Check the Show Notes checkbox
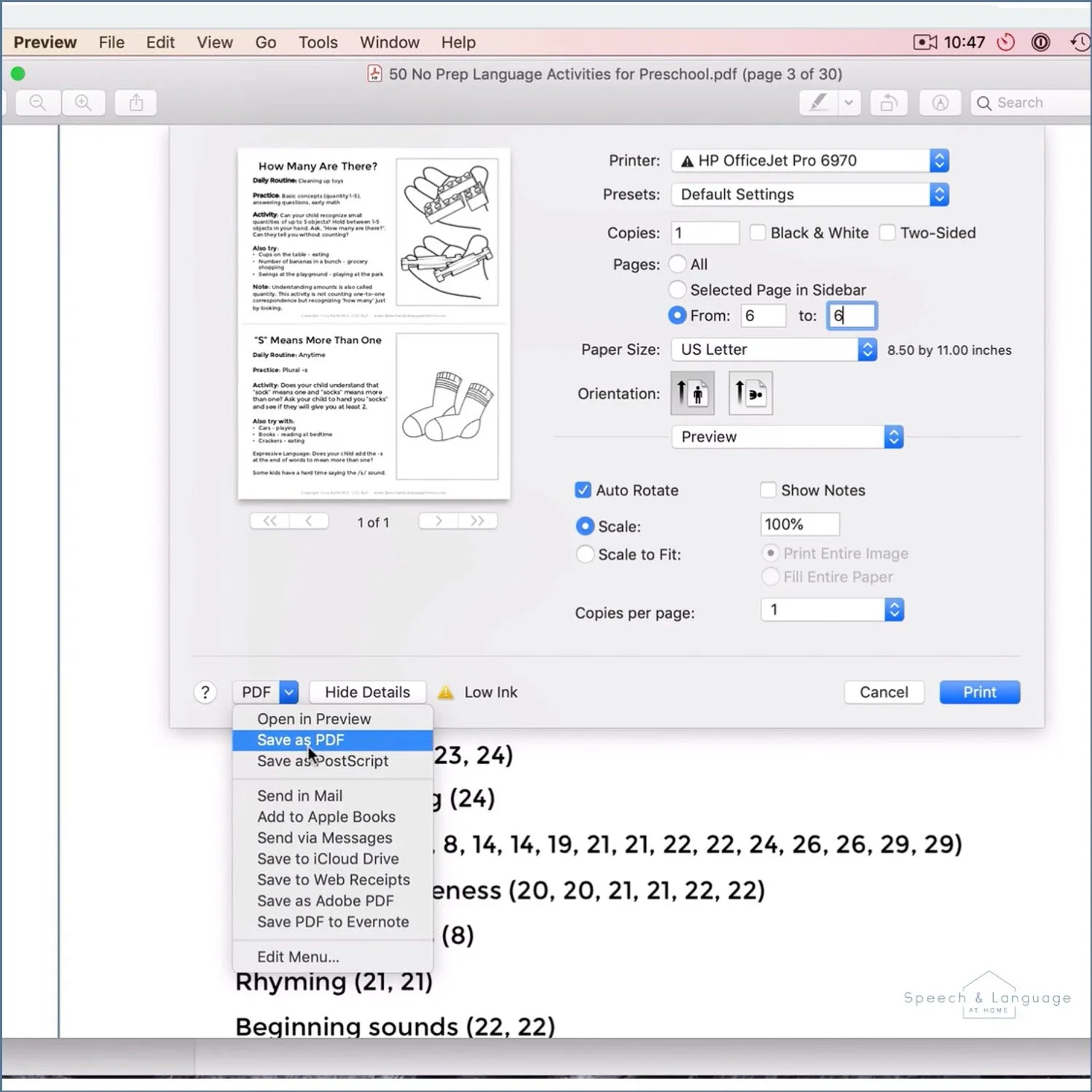The height and width of the screenshot is (1092, 1092). click(769, 490)
